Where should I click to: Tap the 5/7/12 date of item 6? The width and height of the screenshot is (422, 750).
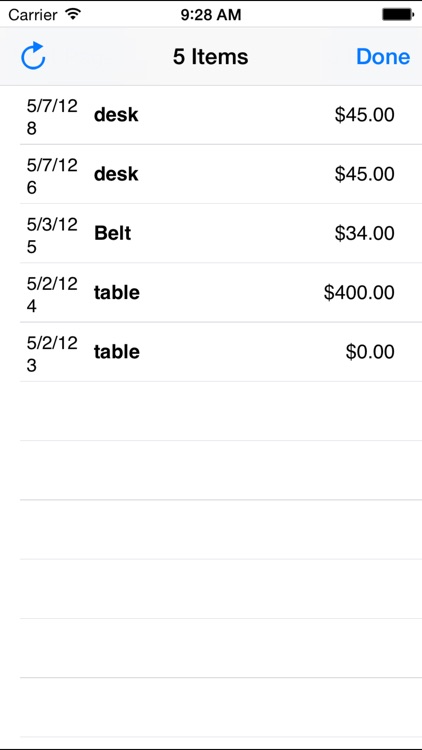click(52, 165)
